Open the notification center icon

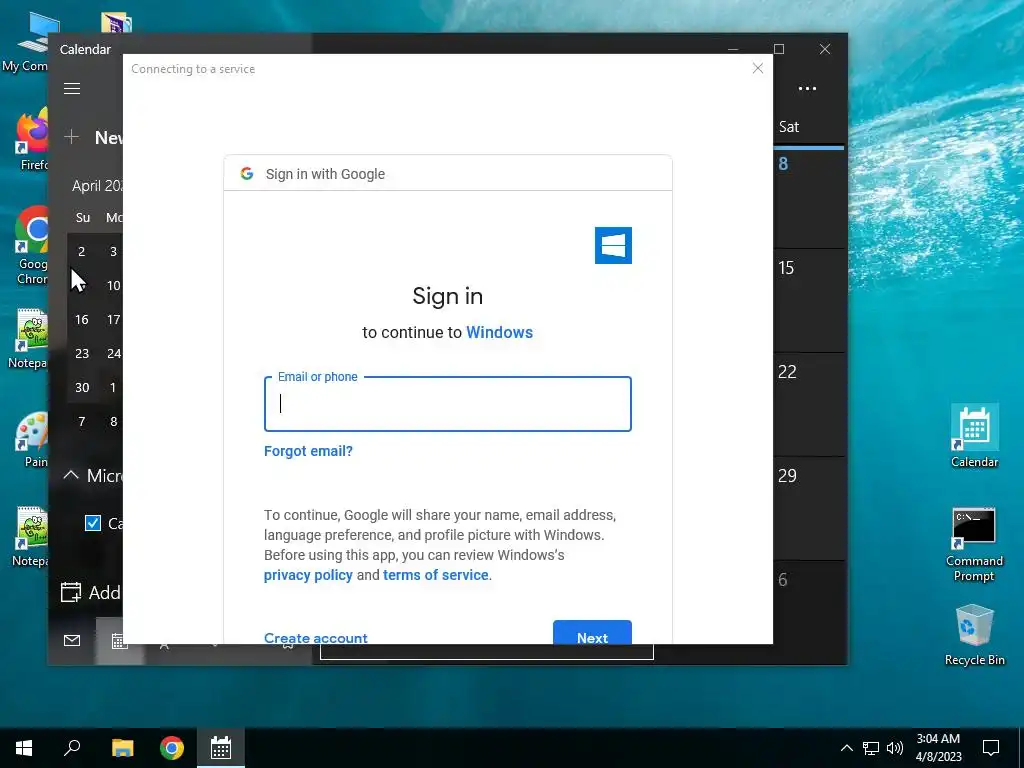tap(991, 748)
